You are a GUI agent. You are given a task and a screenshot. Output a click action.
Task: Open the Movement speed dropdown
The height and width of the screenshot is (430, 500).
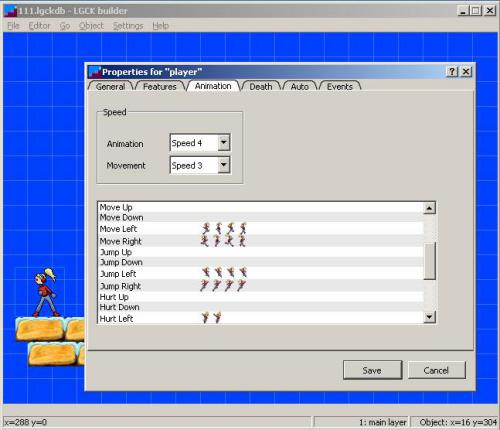(x=224, y=165)
